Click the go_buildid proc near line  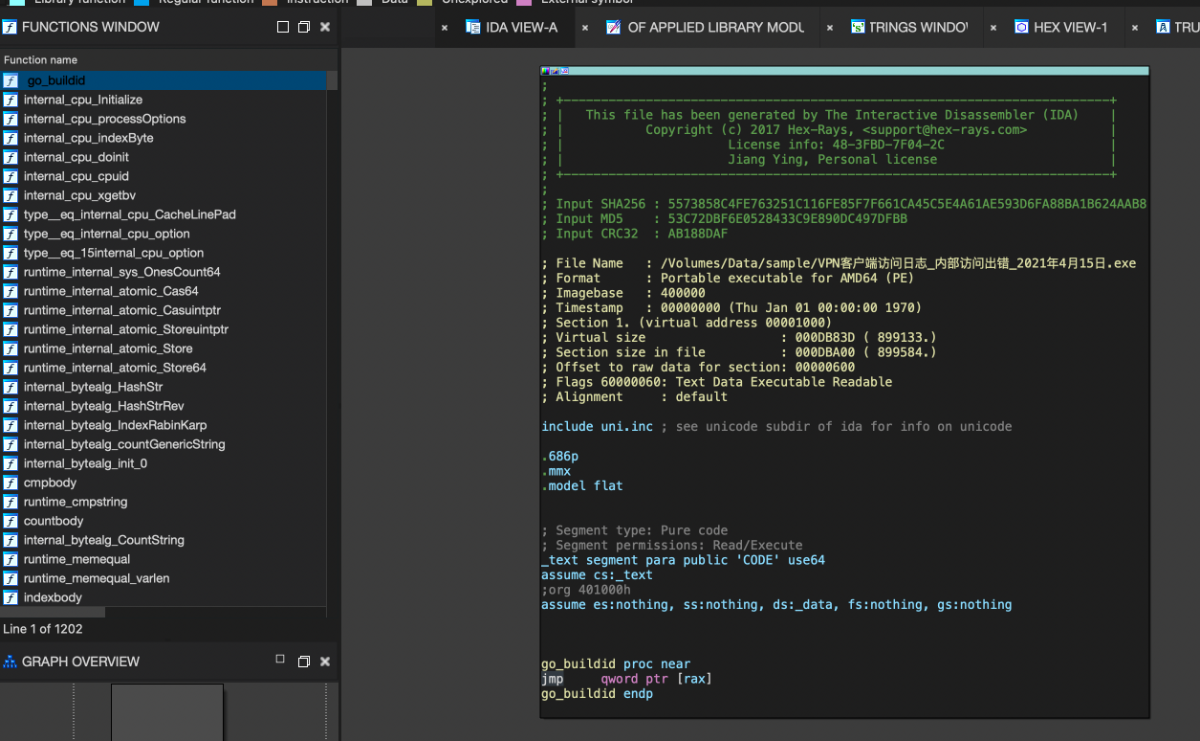click(615, 664)
